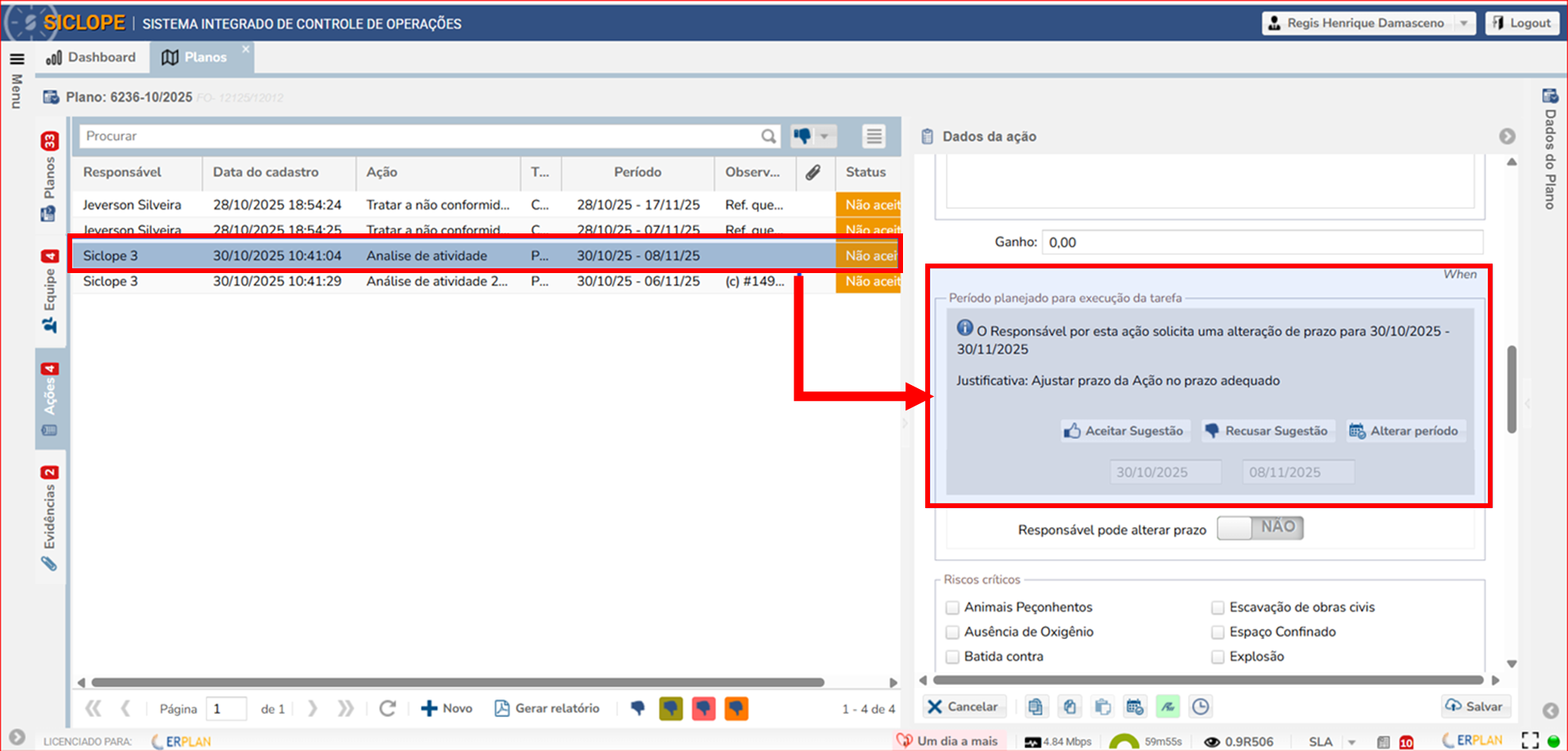Check the Animais Peçonhentos checkbox
The height and width of the screenshot is (751, 1568).
(952, 607)
